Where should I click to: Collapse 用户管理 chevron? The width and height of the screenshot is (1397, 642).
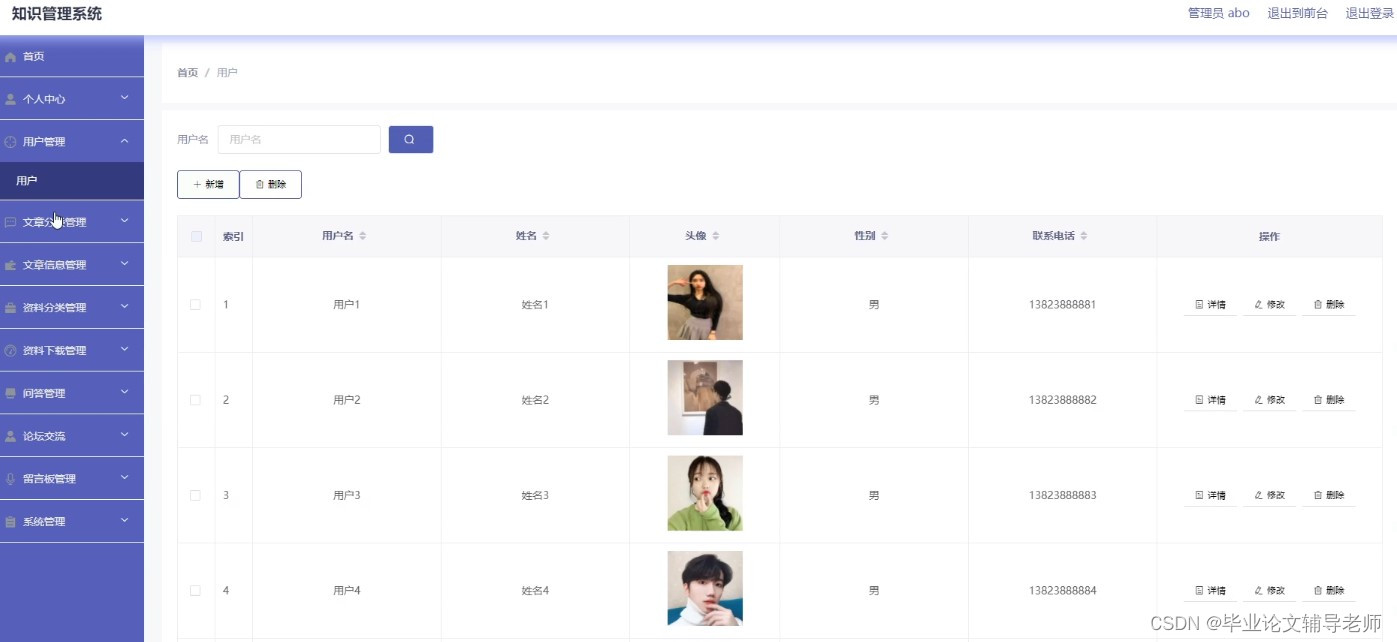tap(125, 141)
